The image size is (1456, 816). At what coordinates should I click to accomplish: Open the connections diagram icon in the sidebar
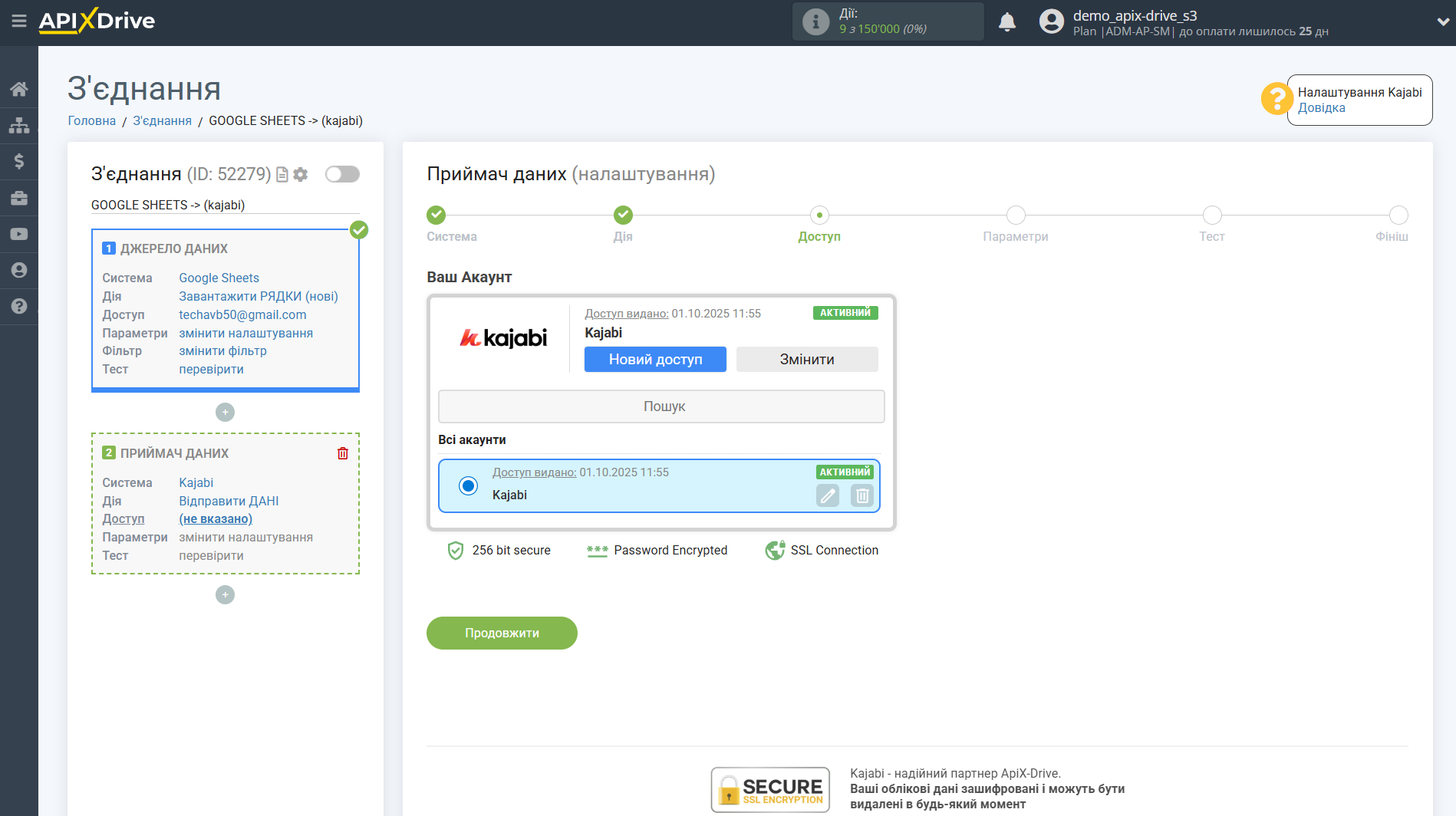19,125
